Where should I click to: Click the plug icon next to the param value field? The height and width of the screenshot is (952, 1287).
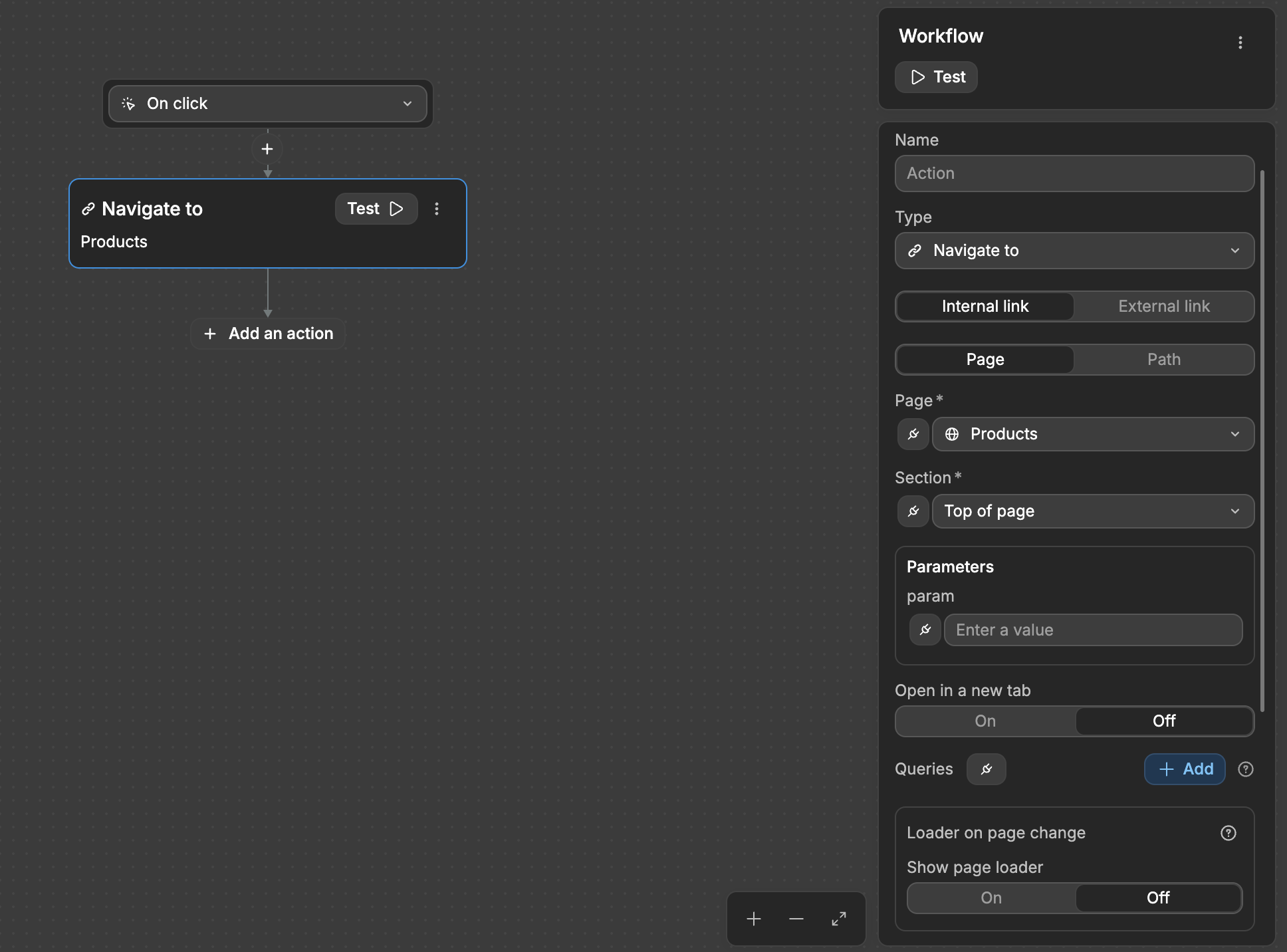pos(925,630)
